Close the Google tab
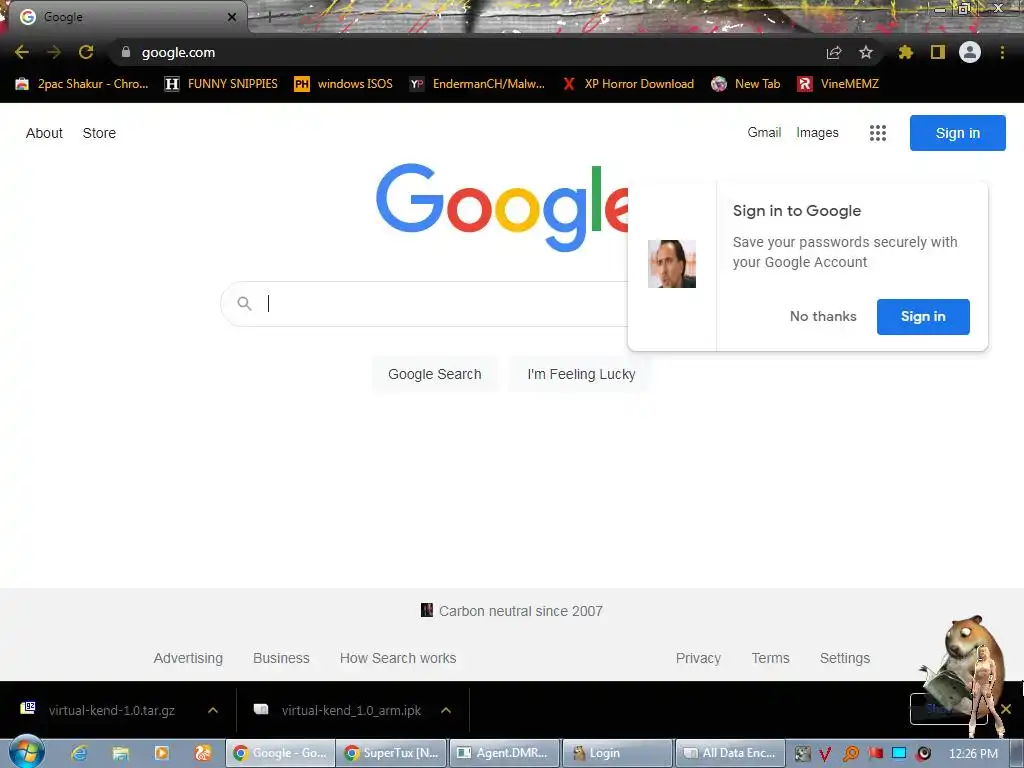The width and height of the screenshot is (1024, 768). (232, 17)
